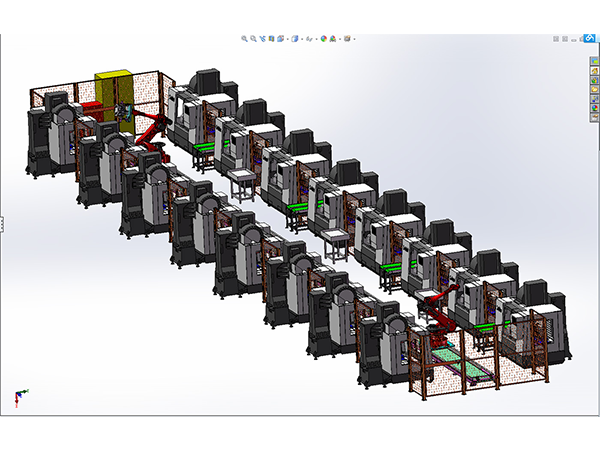Open the View Settings menu

point(347,39)
